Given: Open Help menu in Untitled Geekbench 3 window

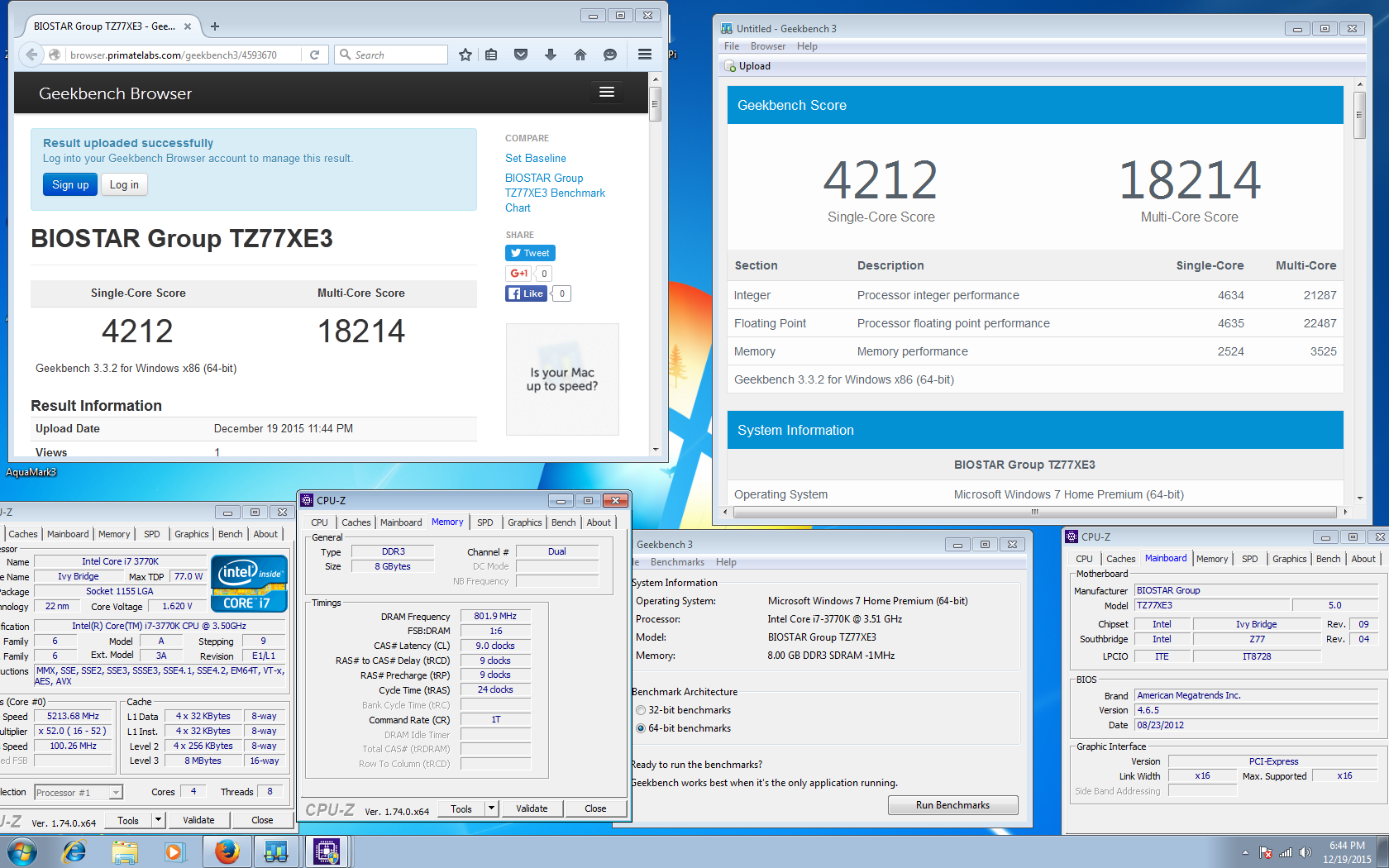Looking at the screenshot, I should click(807, 46).
